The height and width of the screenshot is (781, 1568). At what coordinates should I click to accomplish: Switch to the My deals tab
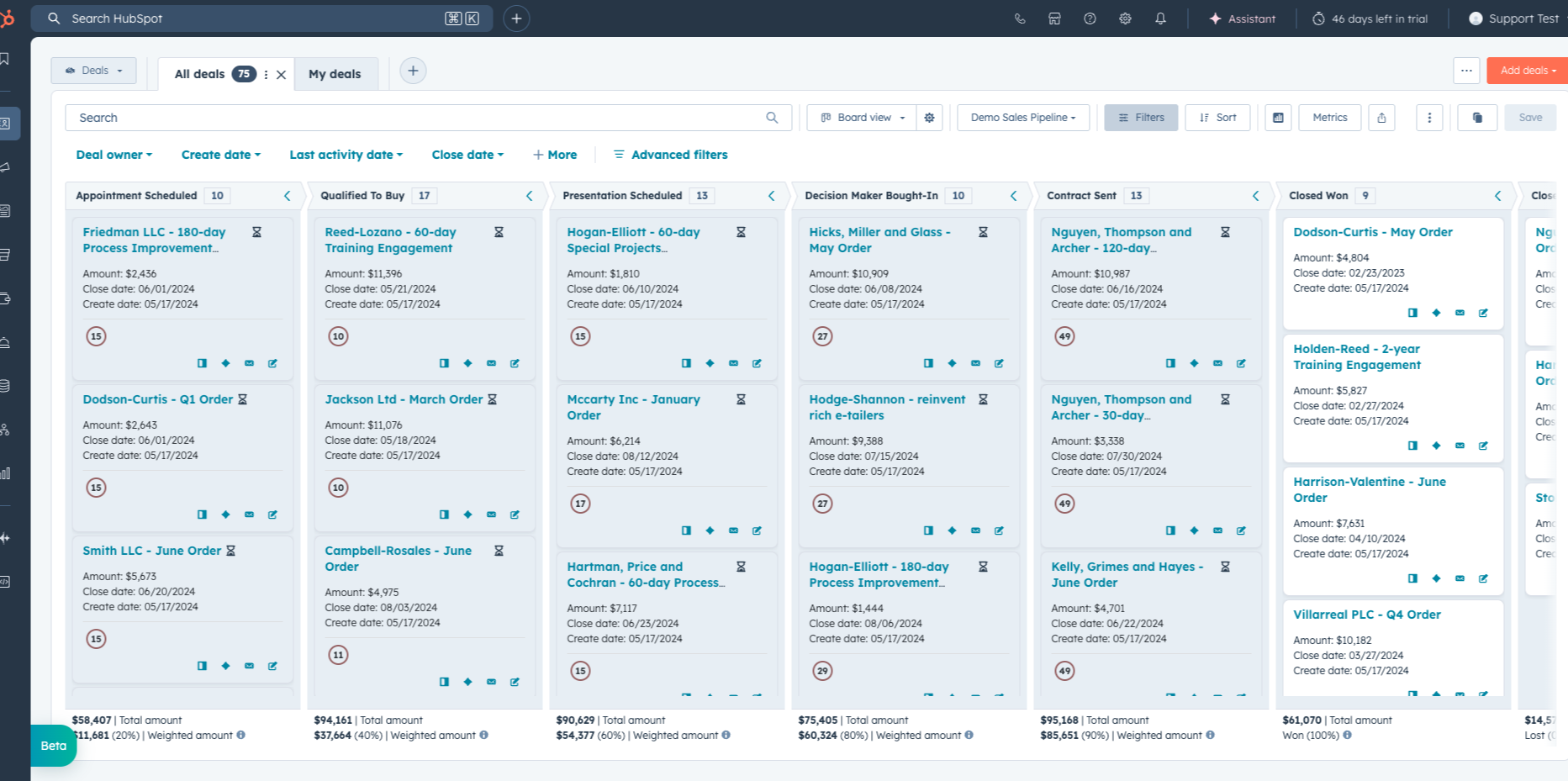(x=335, y=74)
